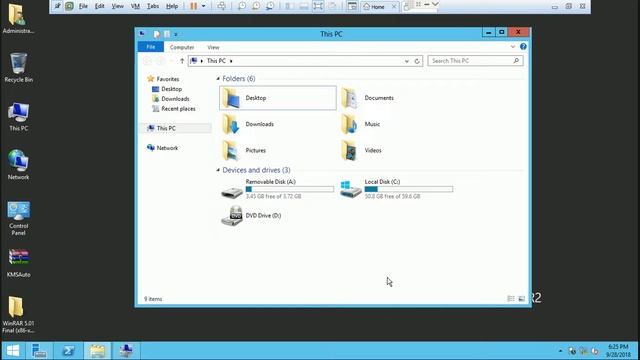Open the Windows Start button
The image size is (640, 360).
click(13, 351)
